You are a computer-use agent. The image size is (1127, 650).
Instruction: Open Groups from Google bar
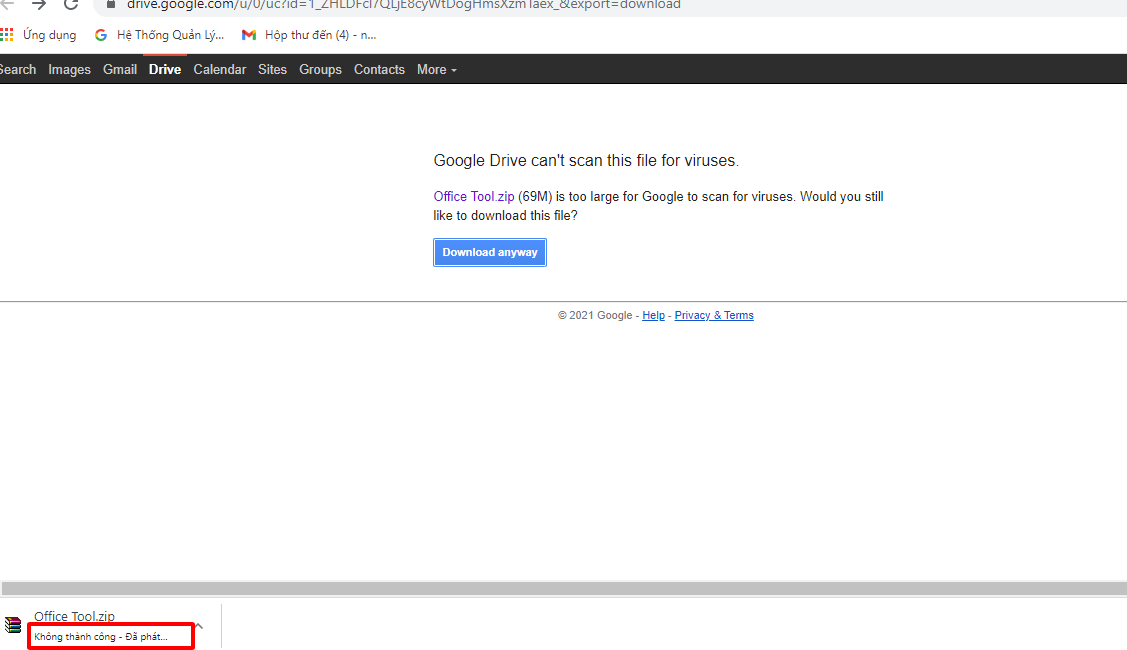click(x=320, y=70)
